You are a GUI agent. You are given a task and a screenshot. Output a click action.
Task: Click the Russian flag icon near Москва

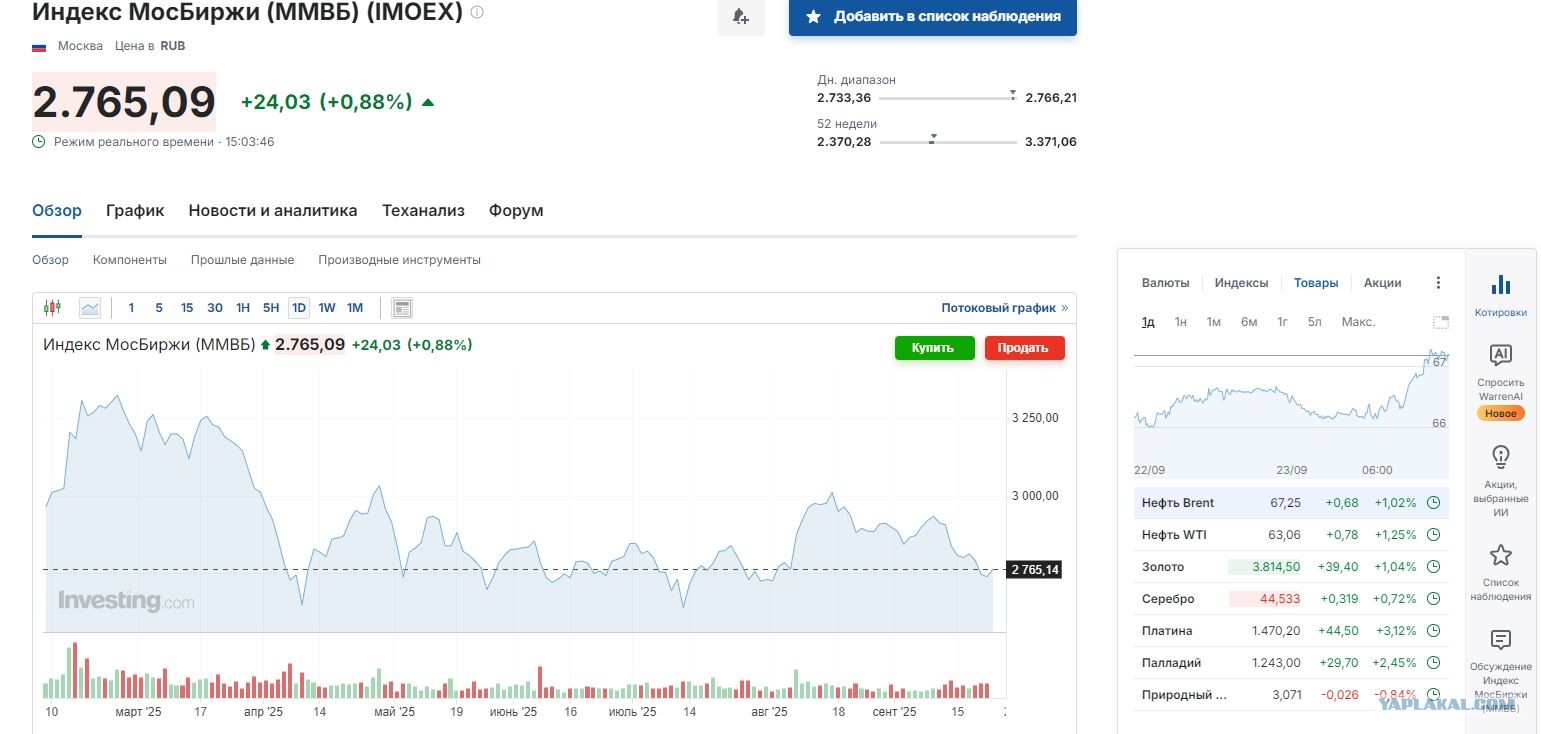[40, 47]
